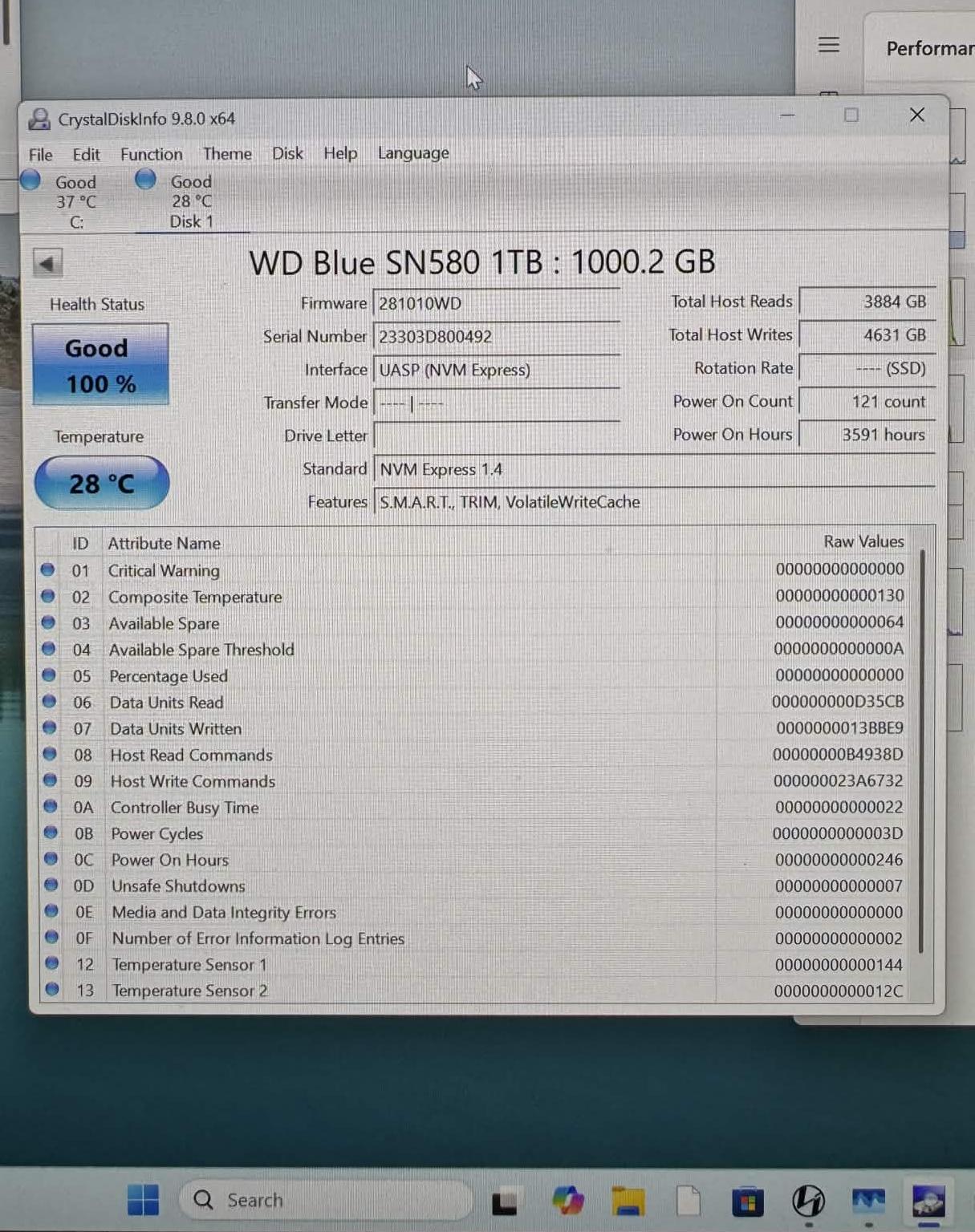This screenshot has height=1232, width=975.
Task: Click the Serial Number field
Action: (496, 337)
